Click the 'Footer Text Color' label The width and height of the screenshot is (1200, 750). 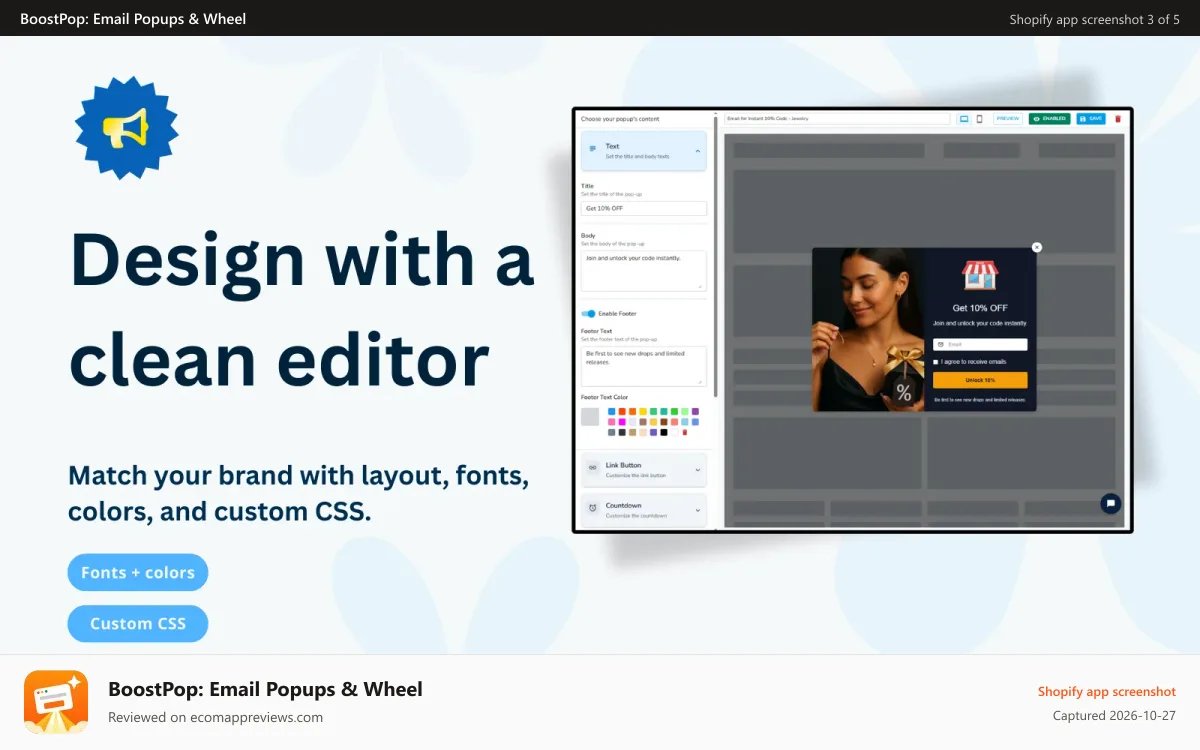(605, 397)
